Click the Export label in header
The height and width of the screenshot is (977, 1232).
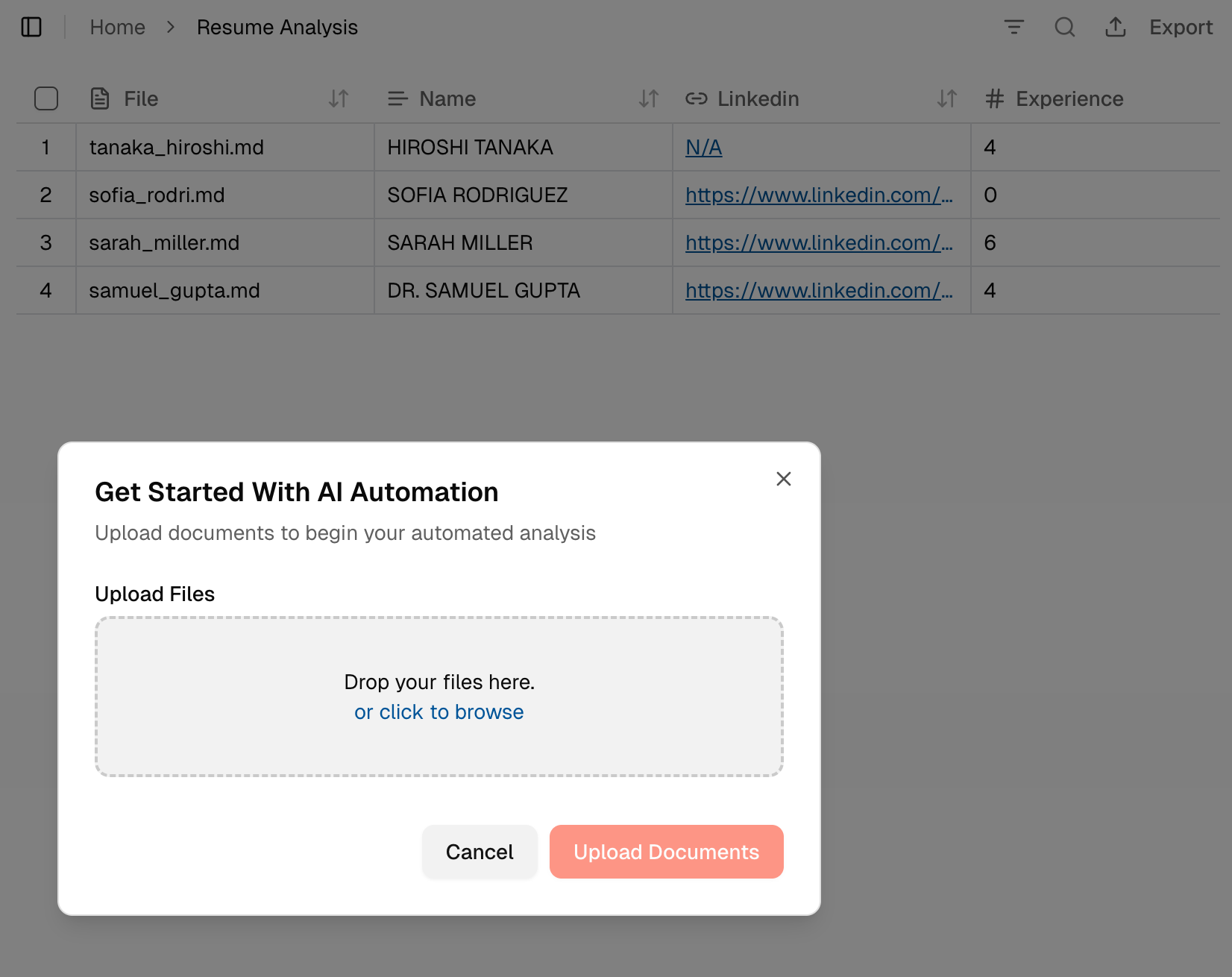1181,28
